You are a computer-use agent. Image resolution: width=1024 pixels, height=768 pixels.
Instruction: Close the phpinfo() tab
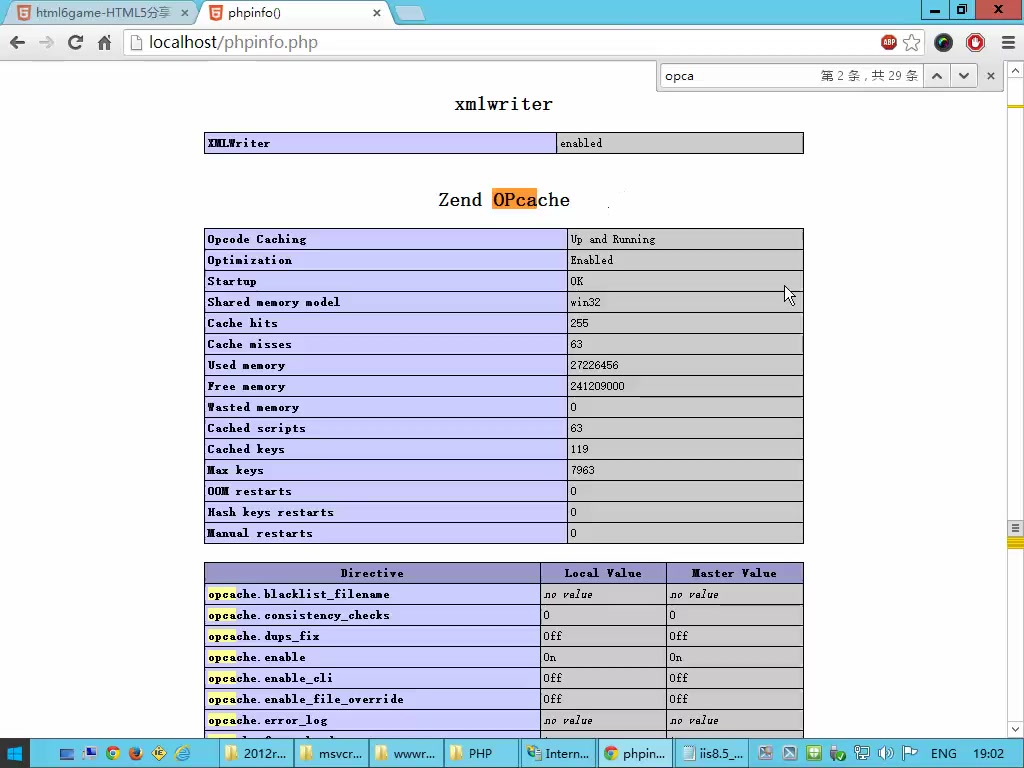pos(377,12)
